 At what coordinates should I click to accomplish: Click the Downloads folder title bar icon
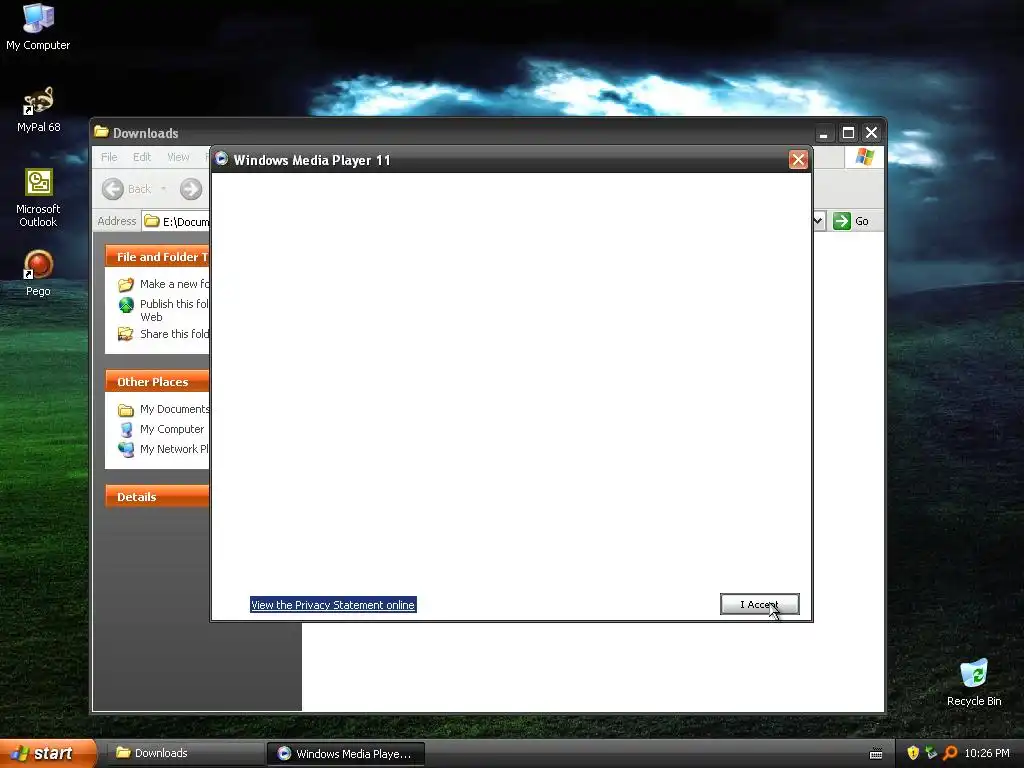[101, 132]
